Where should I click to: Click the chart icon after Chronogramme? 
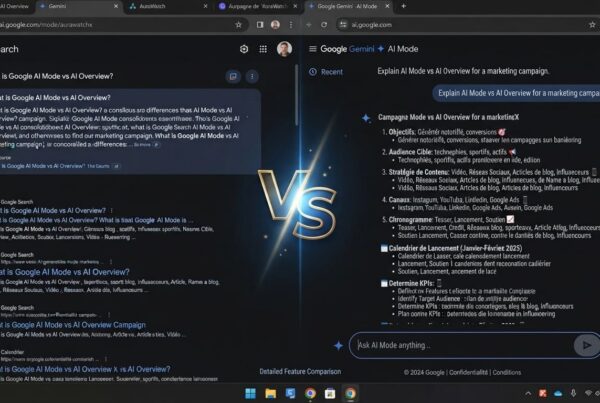click(510, 220)
